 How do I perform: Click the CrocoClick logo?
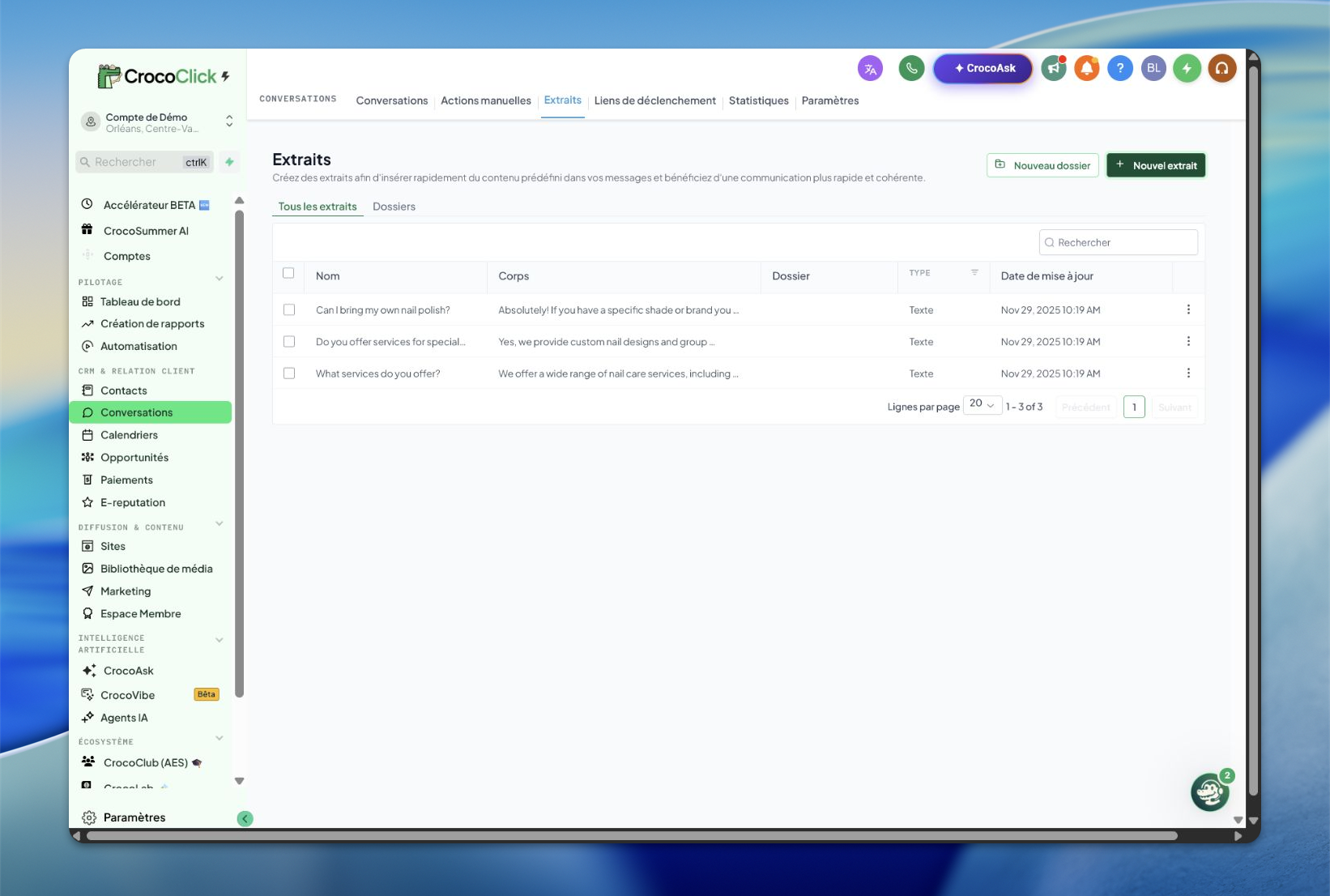[163, 76]
